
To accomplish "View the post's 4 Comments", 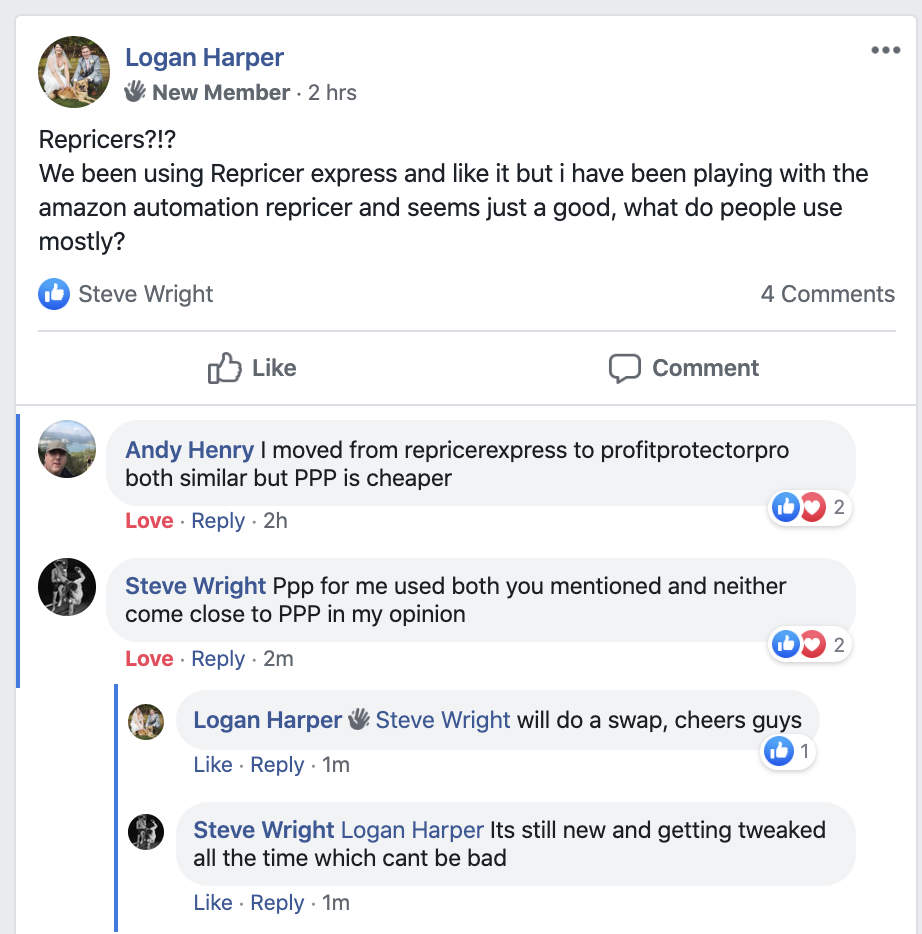I will pos(828,294).
